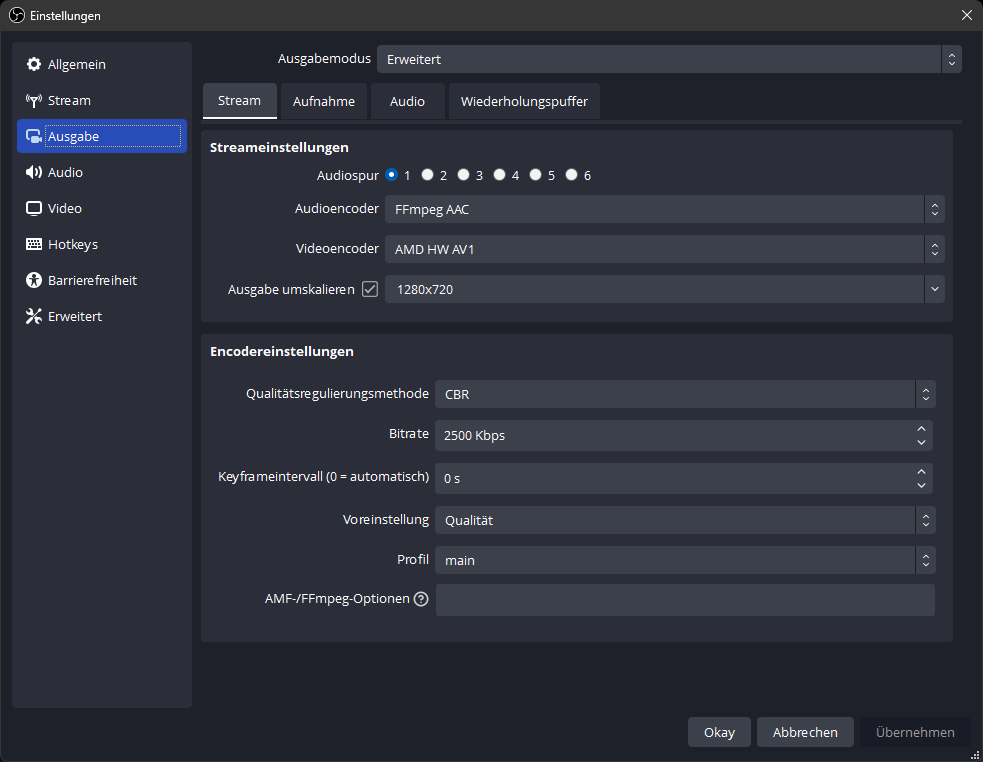Uncheck the Ausgabe umskalieren checkbox
Viewport: 983px width, 762px height.
click(x=370, y=289)
